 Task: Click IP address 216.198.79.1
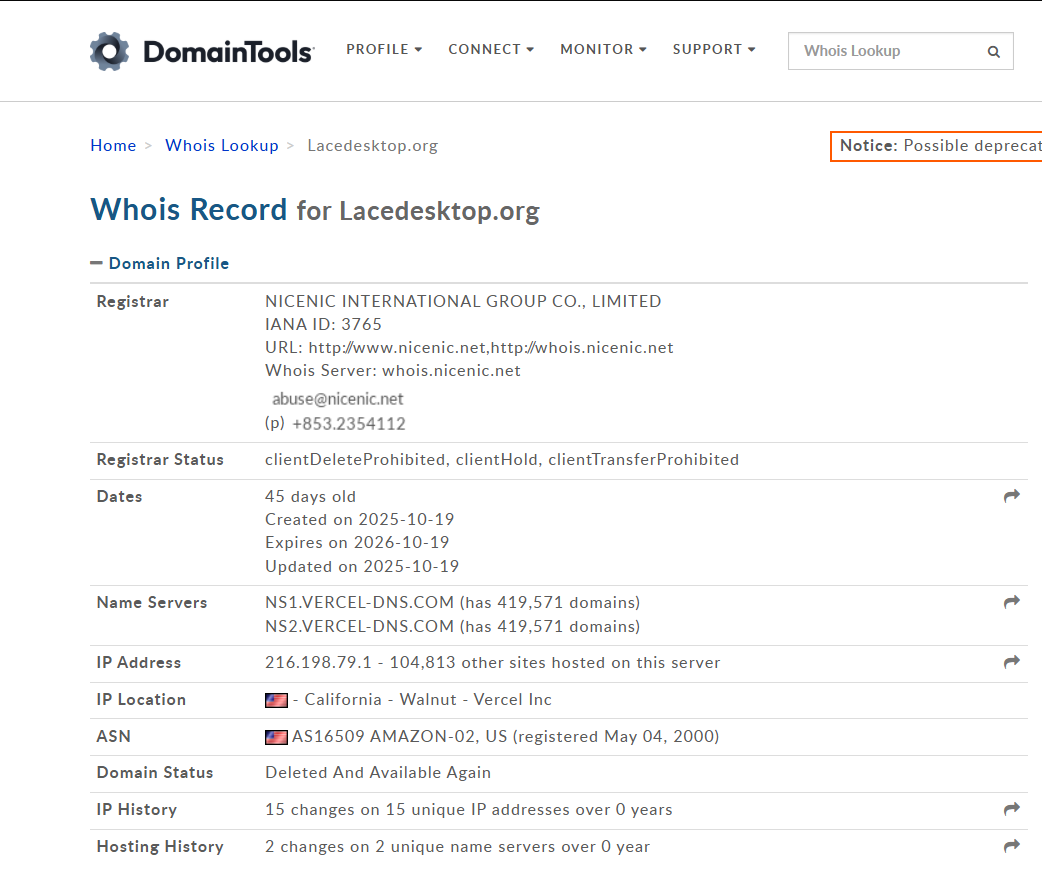point(318,663)
